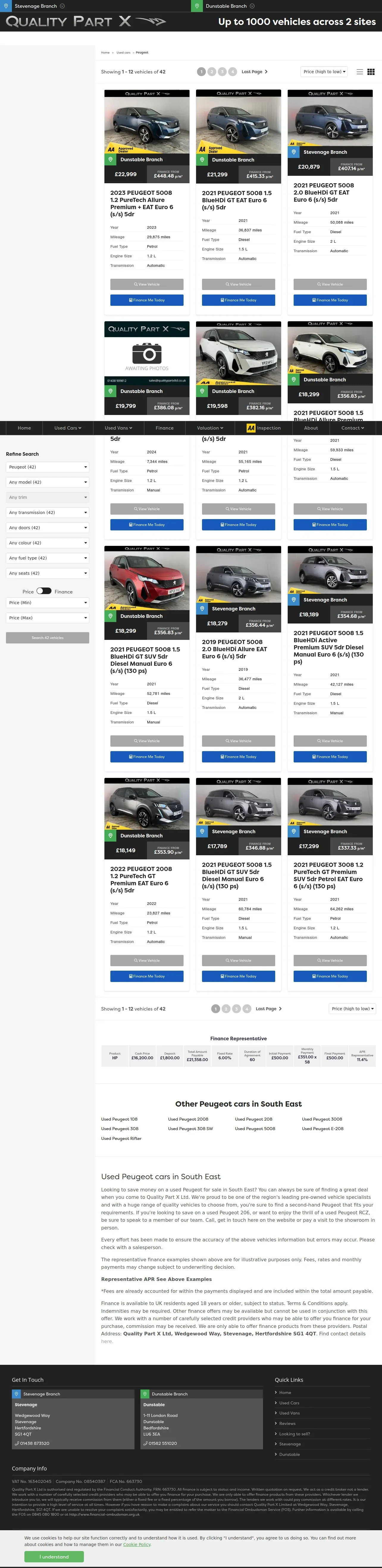The image size is (382, 1568).
Task: Go to Finance in the navigation bar
Action: pos(164,428)
